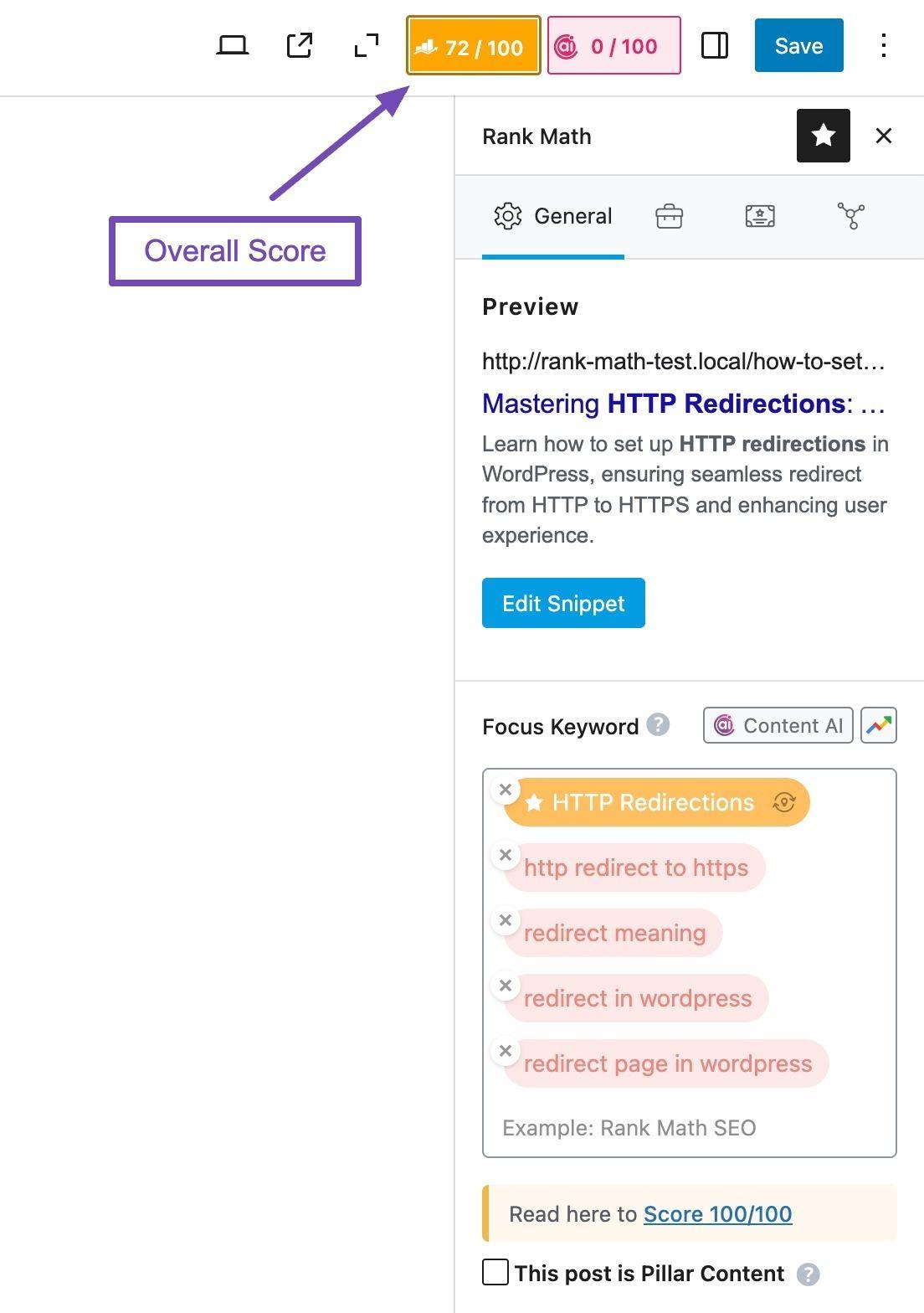Open the Rank Math 72/100 score button
The height and width of the screenshot is (1313, 924).
pyautogui.click(x=473, y=46)
